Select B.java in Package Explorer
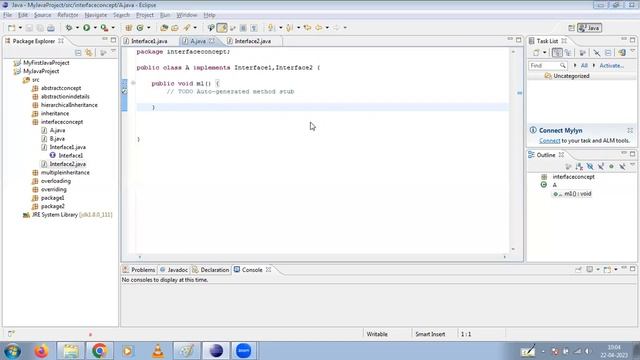 [x=57, y=139]
